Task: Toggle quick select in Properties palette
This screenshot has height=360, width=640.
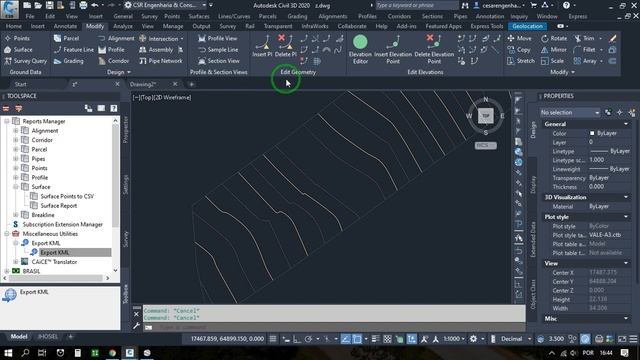Action: pyautogui.click(x=632, y=112)
